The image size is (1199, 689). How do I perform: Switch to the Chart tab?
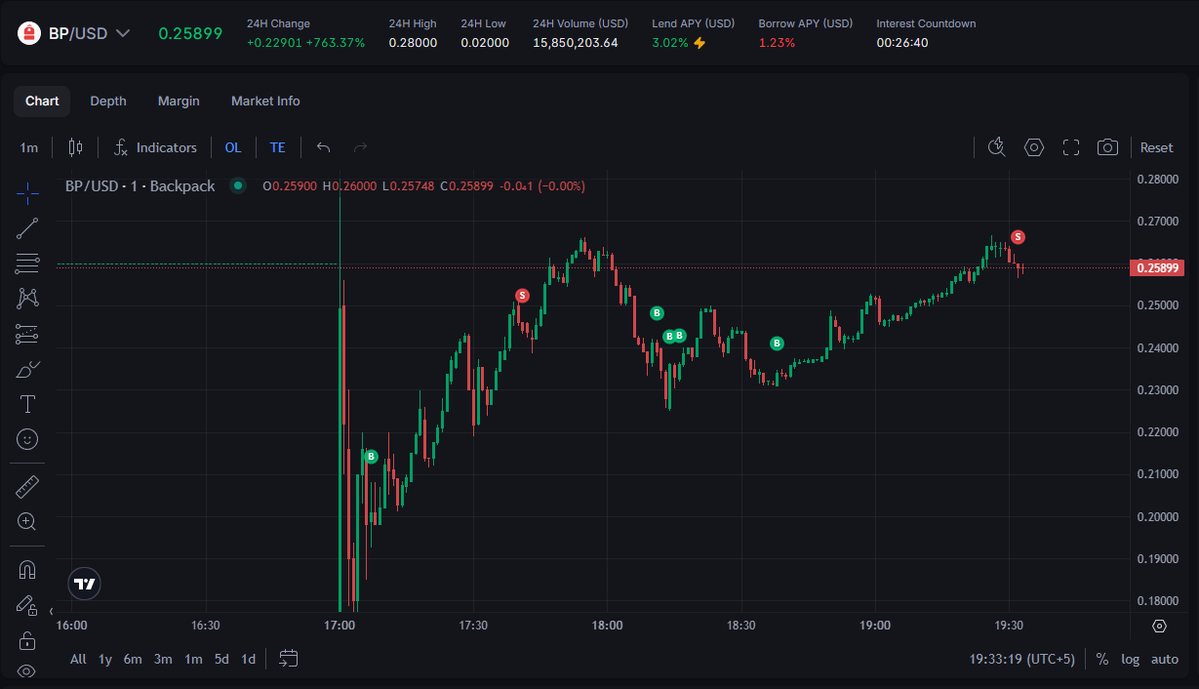42,101
